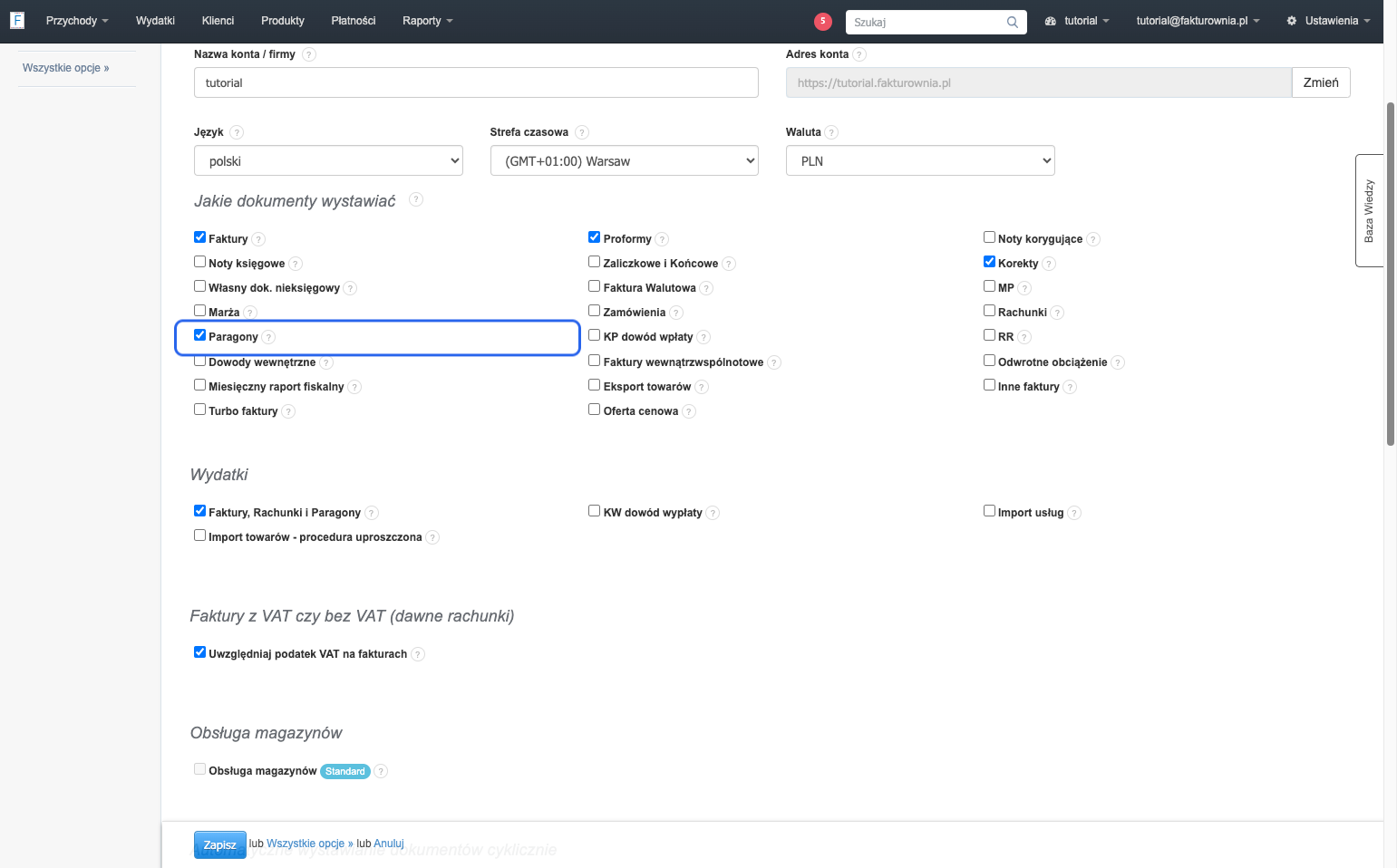The width and height of the screenshot is (1397, 868).
Task: Uncheck the Paragony checkbox
Action: pos(200,335)
